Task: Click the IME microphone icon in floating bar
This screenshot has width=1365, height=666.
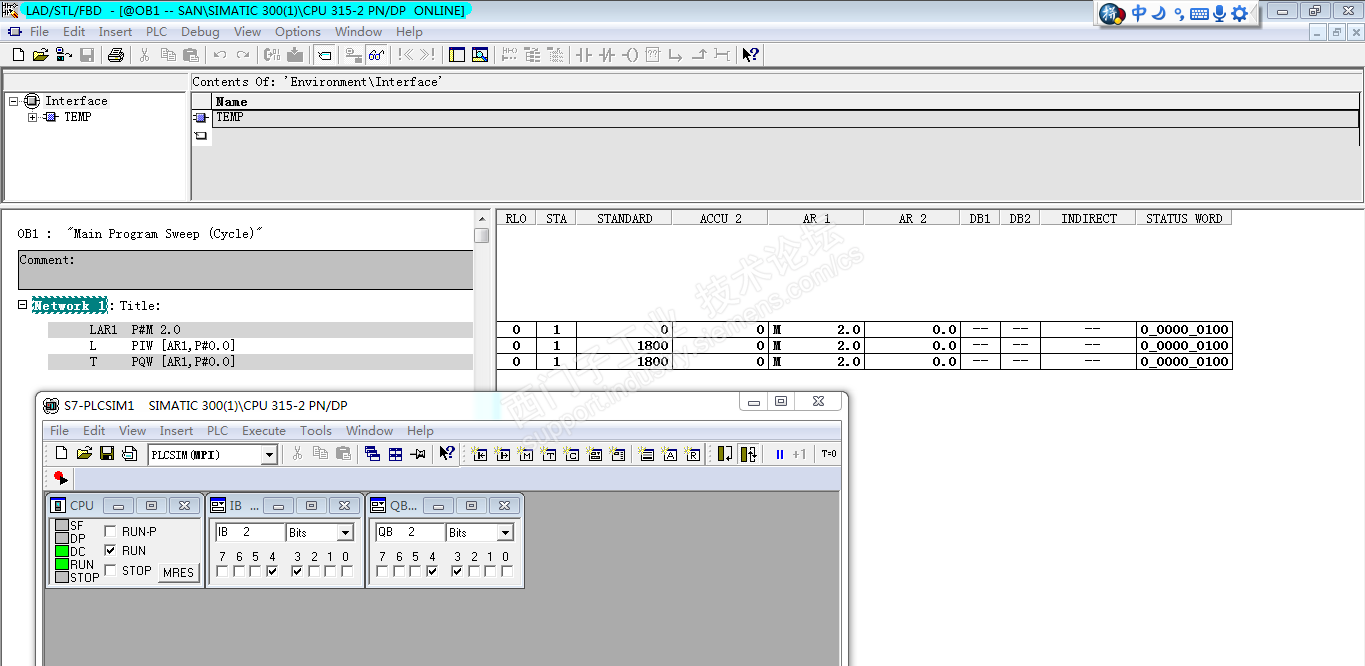Action: click(1219, 14)
